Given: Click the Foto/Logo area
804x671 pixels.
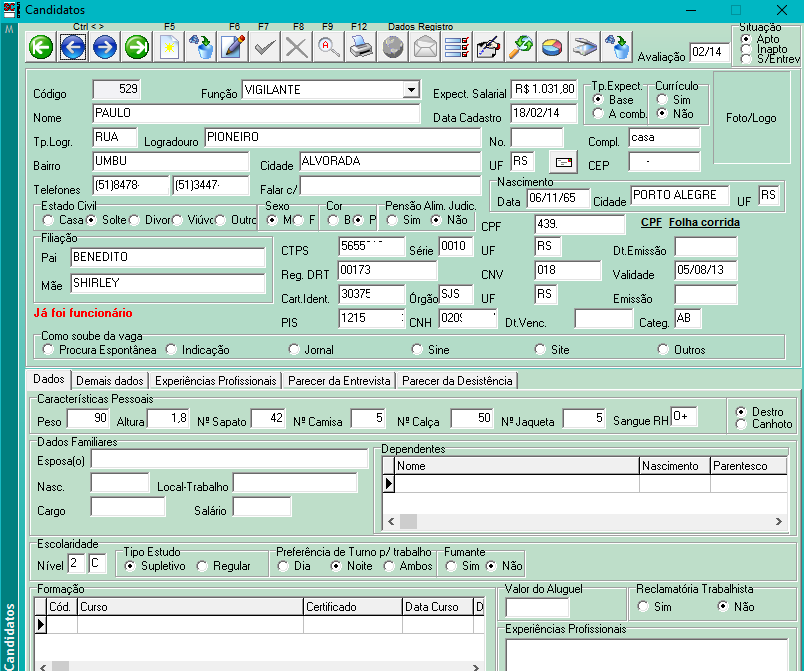Looking at the screenshot, I should coord(751,118).
